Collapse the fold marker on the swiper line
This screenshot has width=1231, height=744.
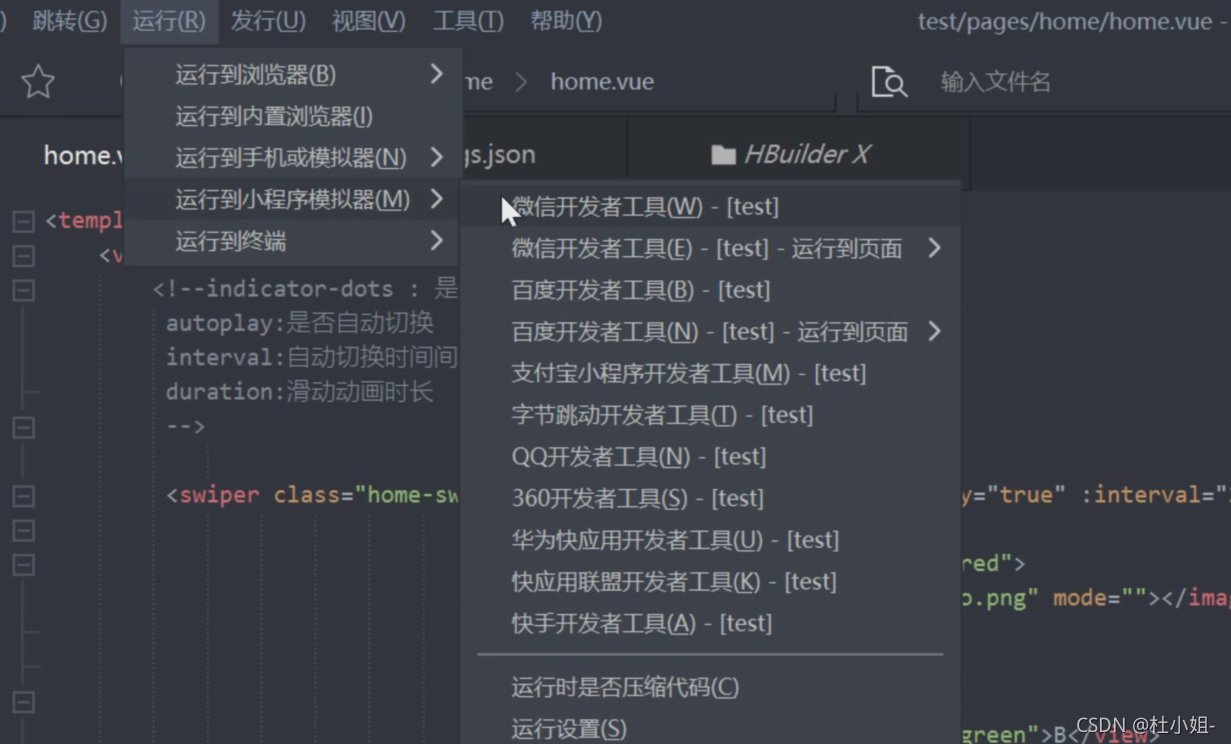(23, 496)
